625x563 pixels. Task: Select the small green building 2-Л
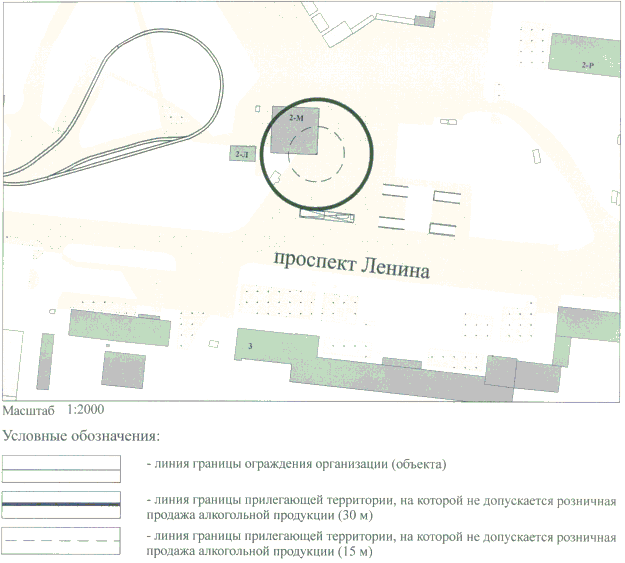[x=241, y=154]
